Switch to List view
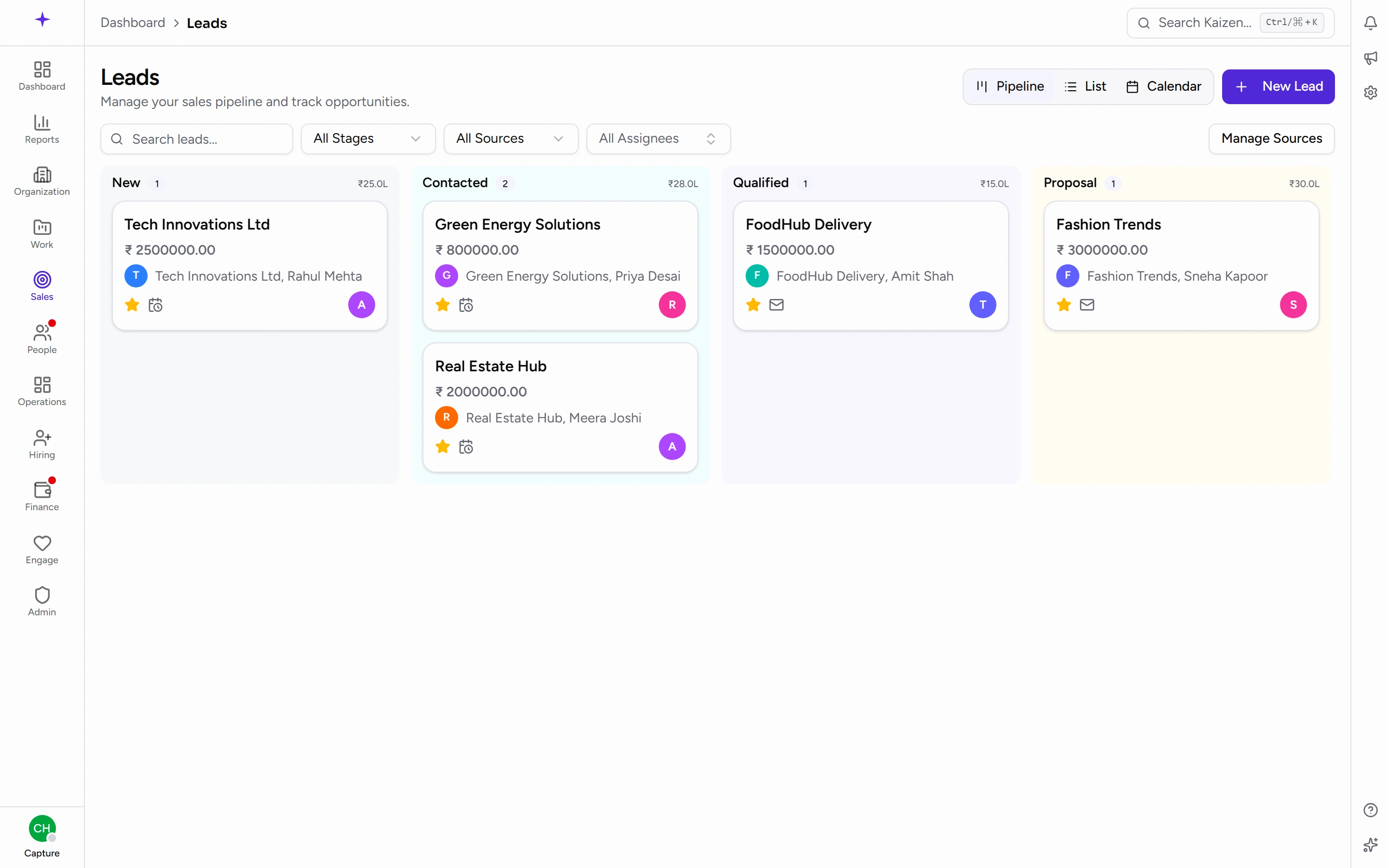1389x868 pixels. pos(1085,87)
